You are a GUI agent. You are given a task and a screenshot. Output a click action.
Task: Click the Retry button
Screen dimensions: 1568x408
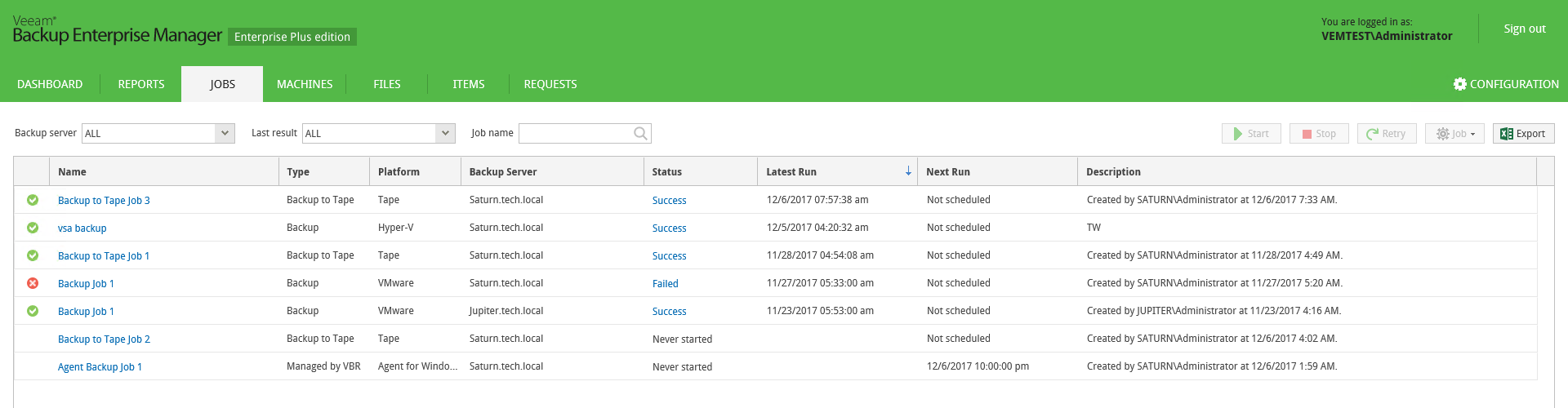[1387, 134]
